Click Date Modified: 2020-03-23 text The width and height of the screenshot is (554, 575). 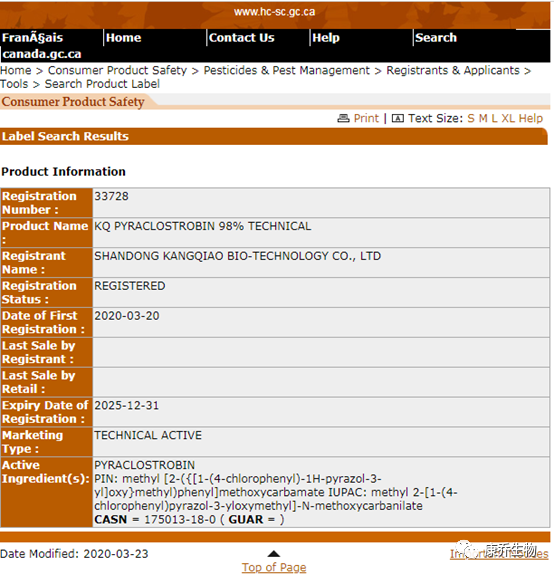74,554
